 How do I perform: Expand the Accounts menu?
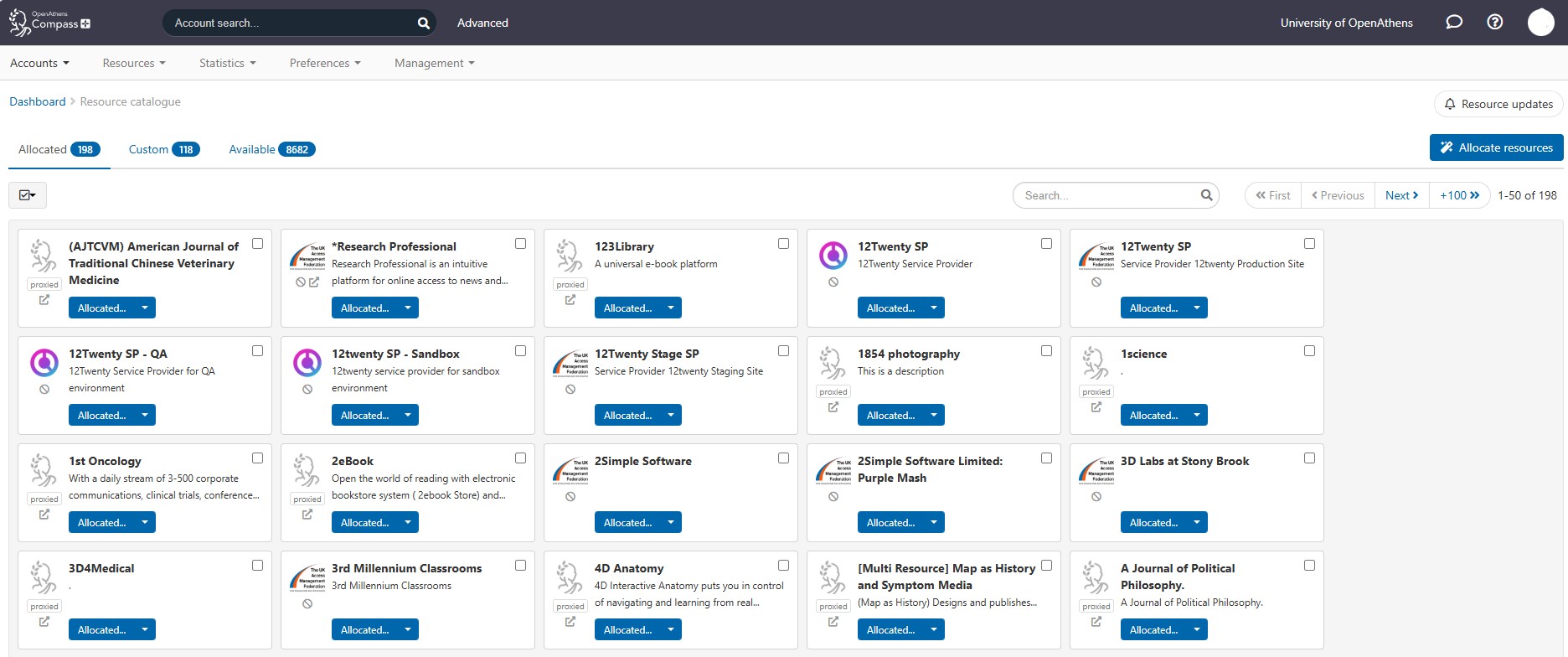[39, 63]
